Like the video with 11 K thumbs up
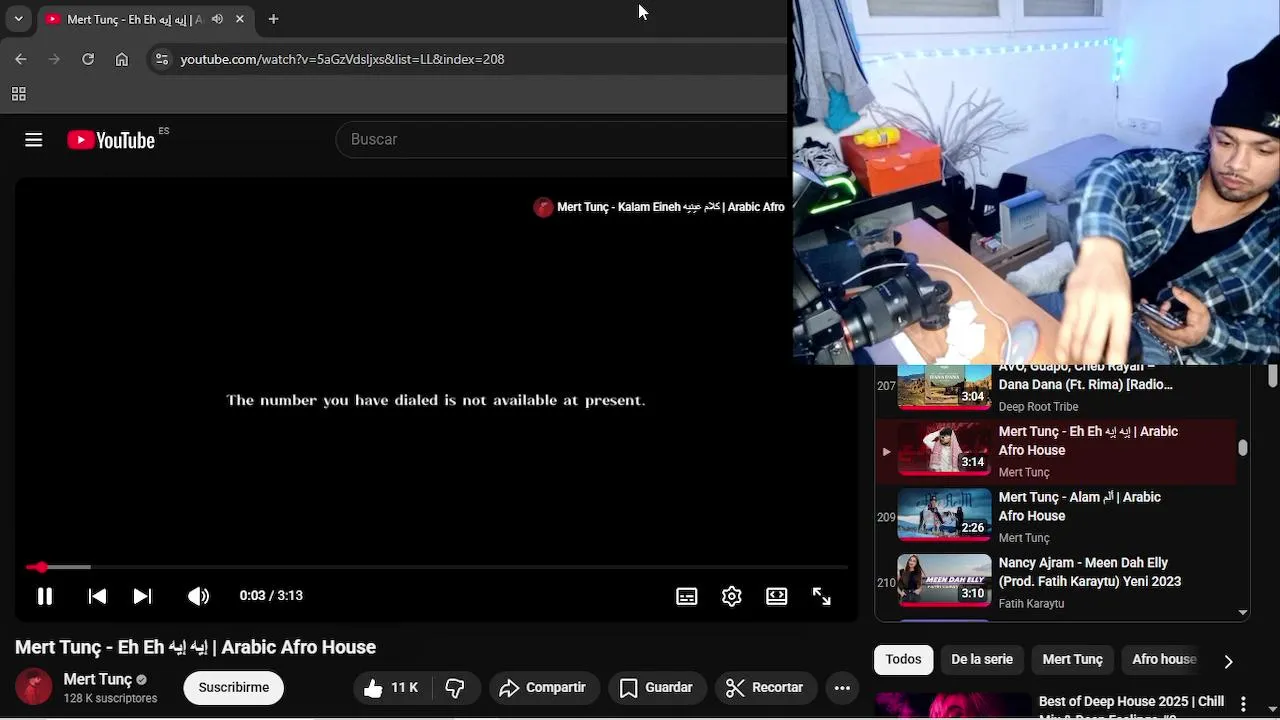1280x720 pixels. click(x=391, y=688)
